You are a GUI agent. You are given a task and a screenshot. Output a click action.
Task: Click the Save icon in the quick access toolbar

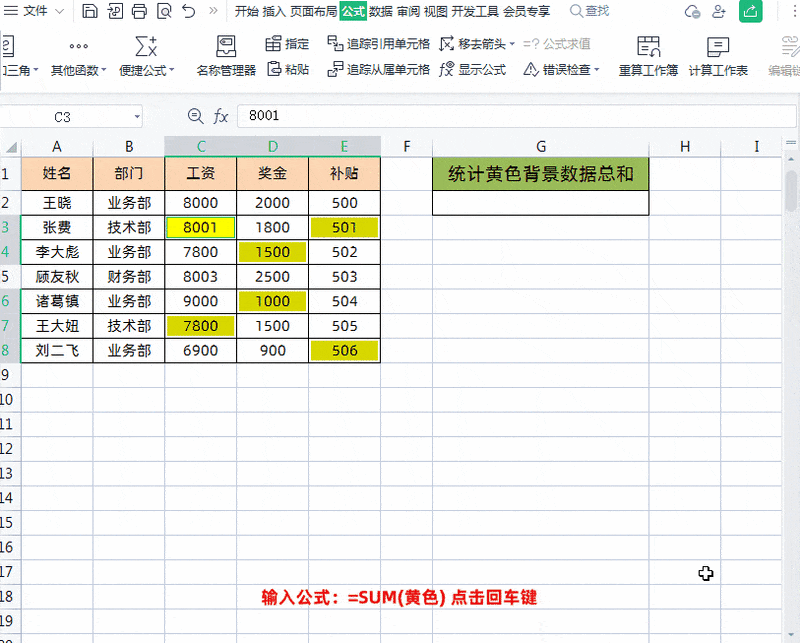90,11
